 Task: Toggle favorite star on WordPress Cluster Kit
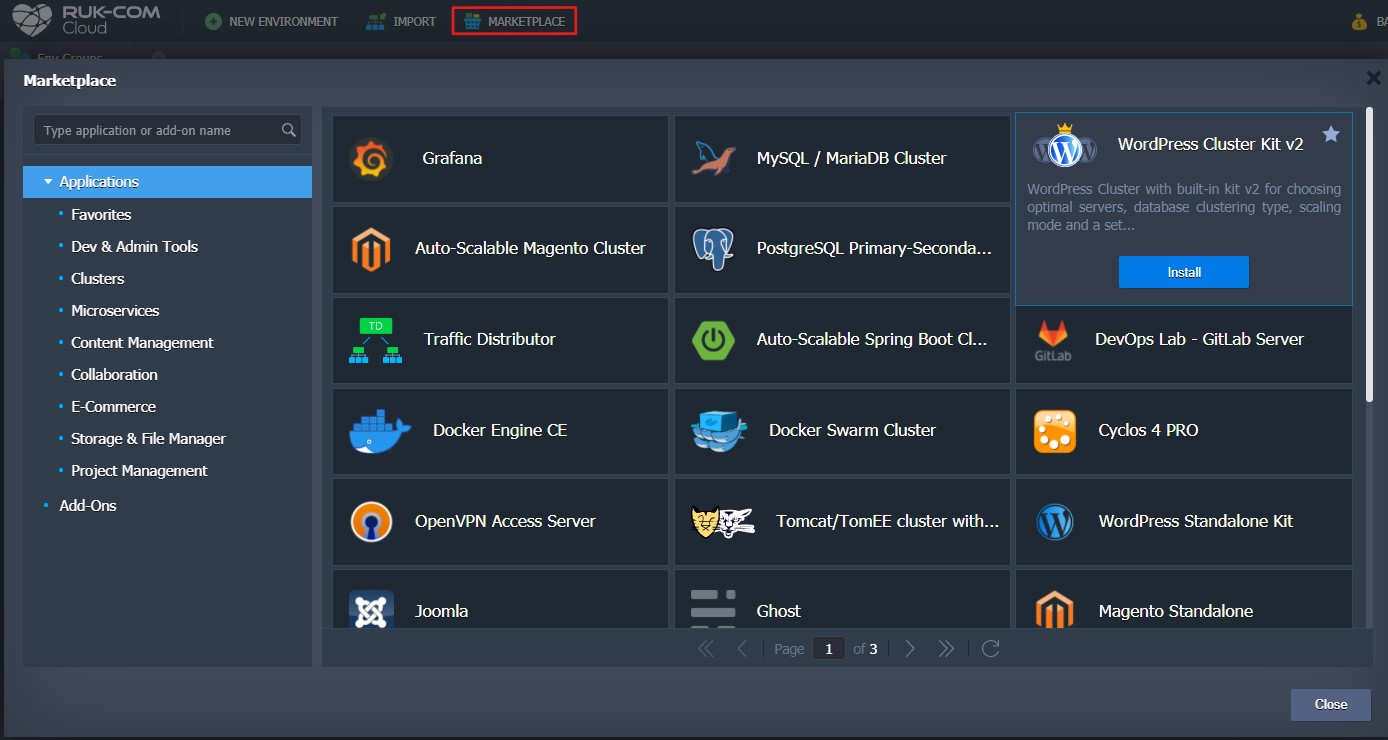(x=1331, y=134)
